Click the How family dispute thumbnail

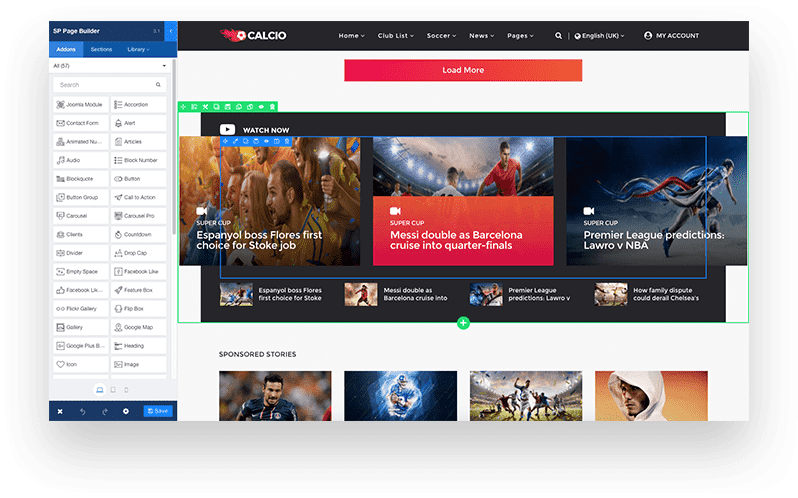(611, 295)
